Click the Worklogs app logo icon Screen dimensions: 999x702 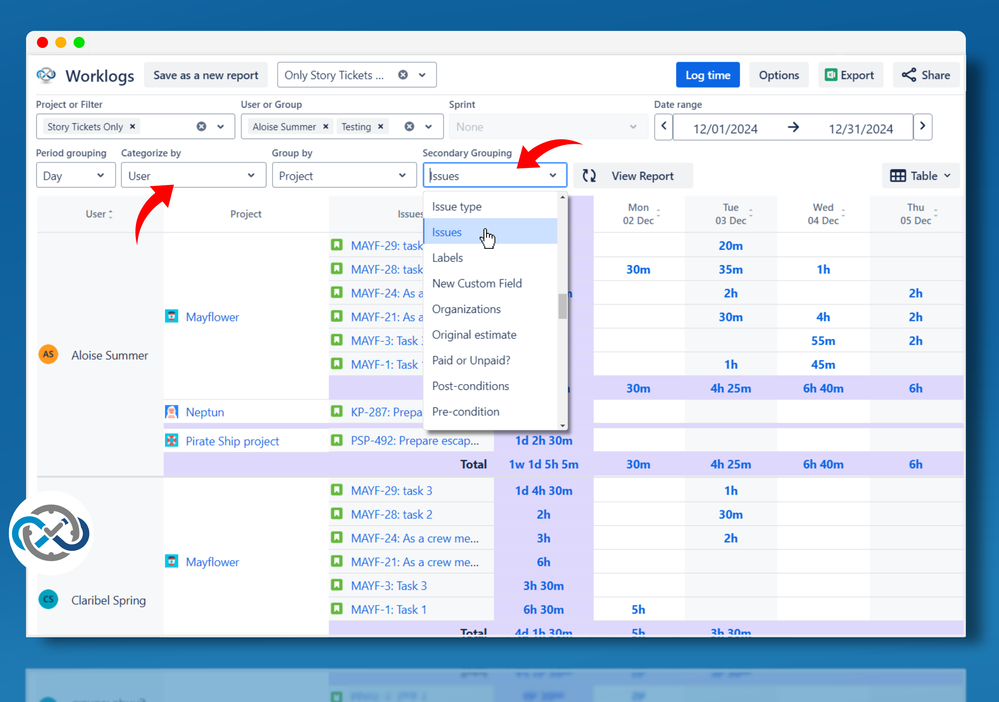pos(46,75)
